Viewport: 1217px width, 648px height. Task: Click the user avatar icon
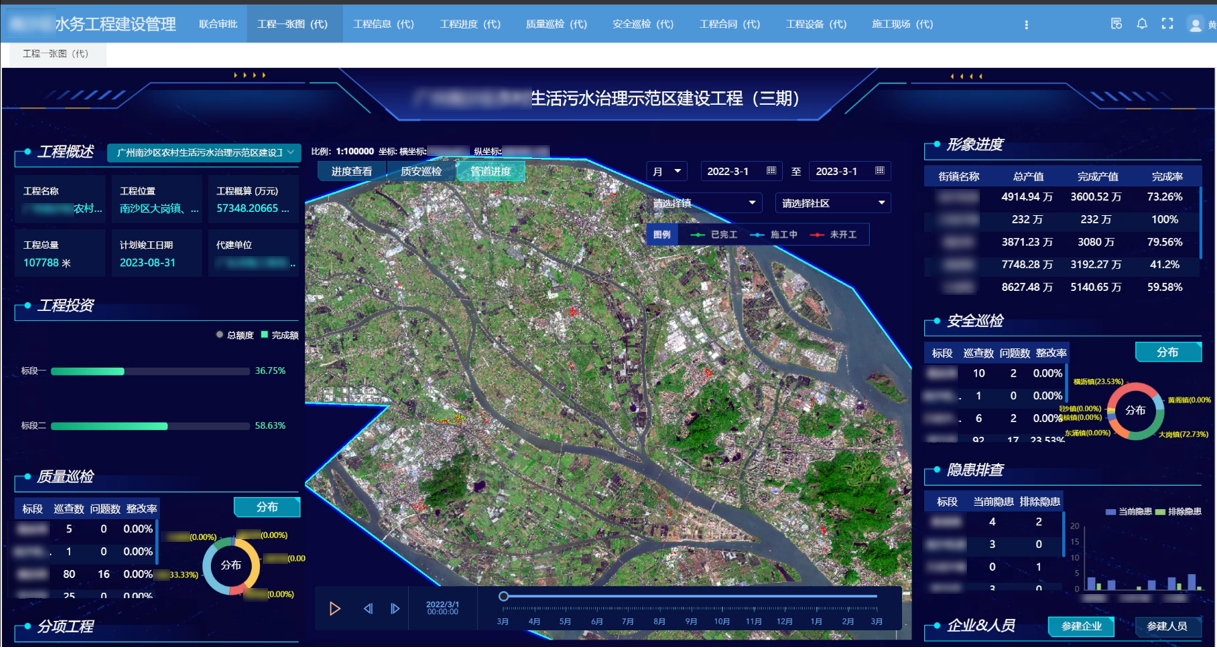[1195, 25]
